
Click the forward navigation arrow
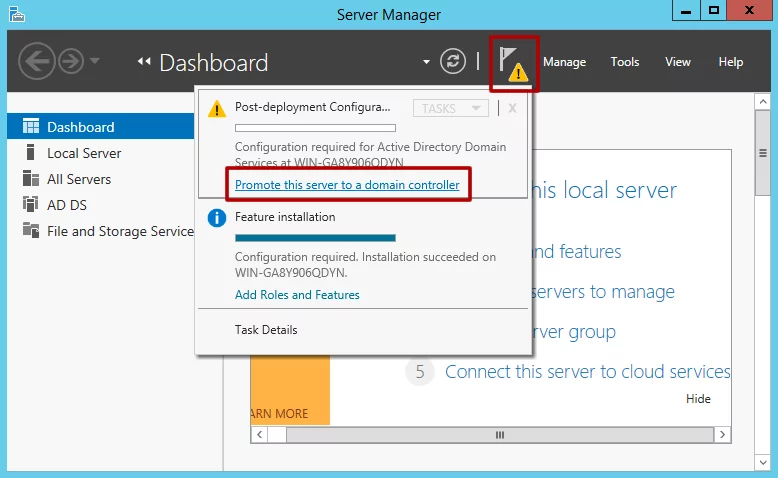(71, 62)
